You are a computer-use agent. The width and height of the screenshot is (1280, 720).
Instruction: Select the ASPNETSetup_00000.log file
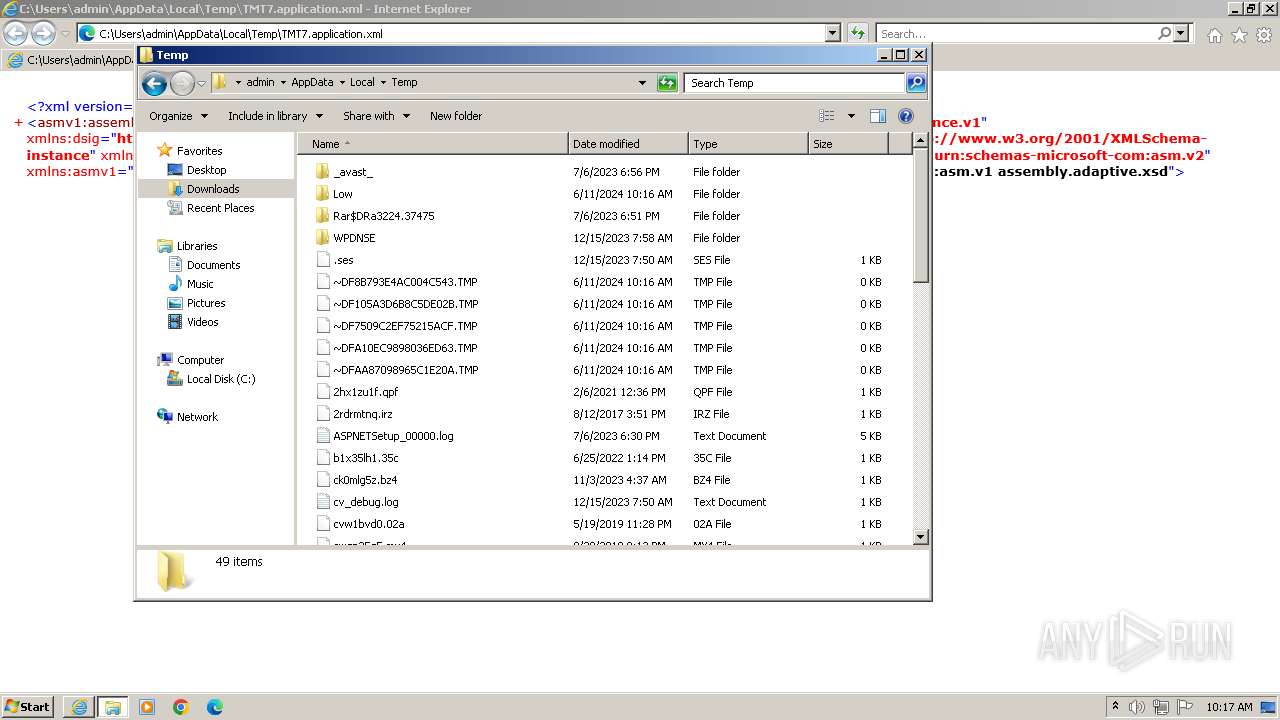(x=393, y=436)
